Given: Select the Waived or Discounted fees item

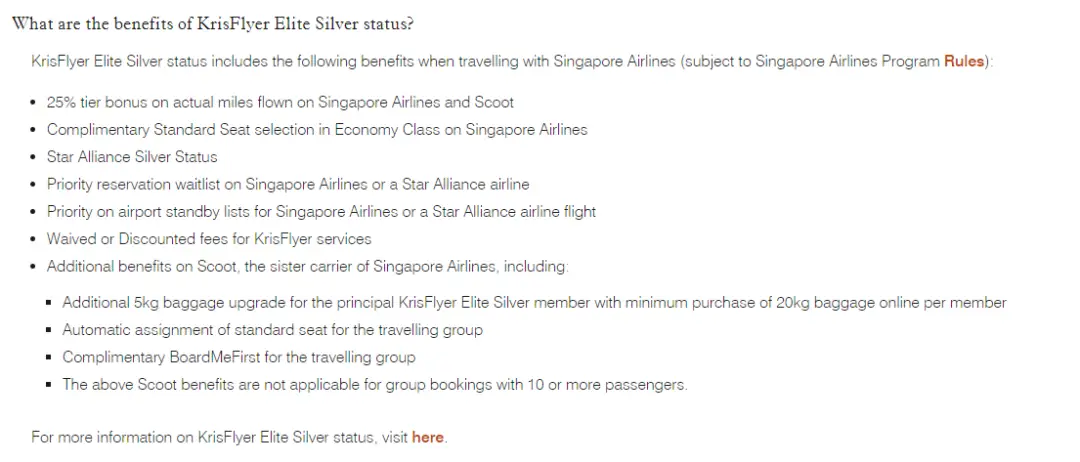Looking at the screenshot, I should tap(209, 239).
